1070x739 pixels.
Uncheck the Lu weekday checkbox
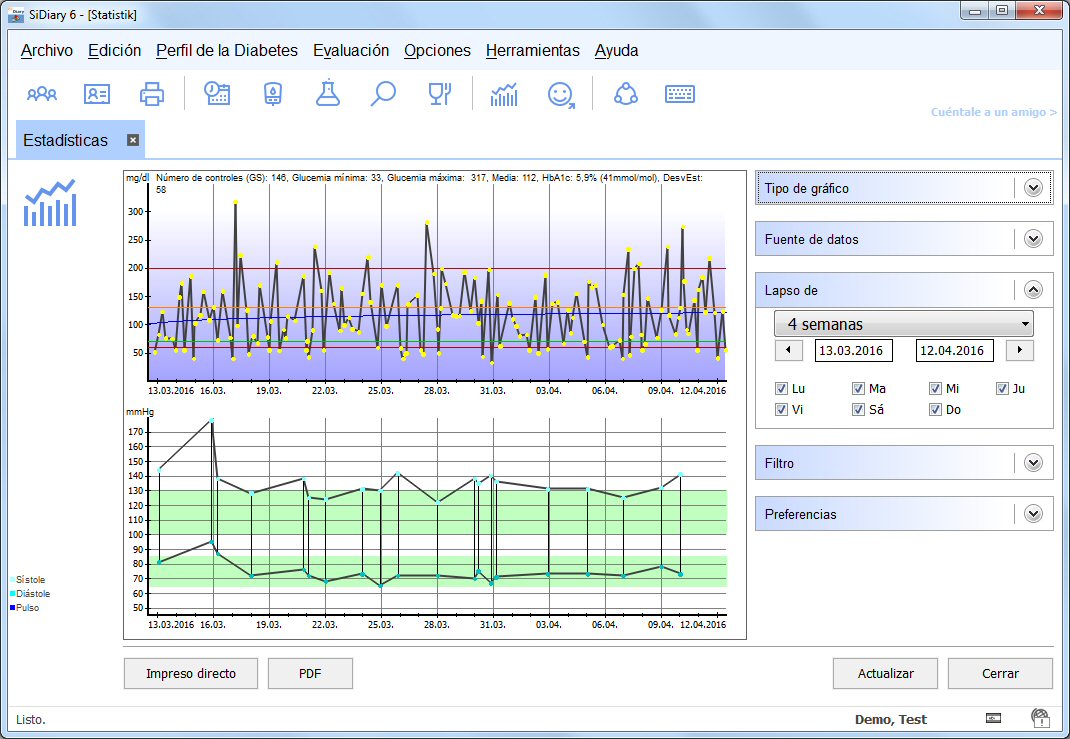click(x=782, y=389)
